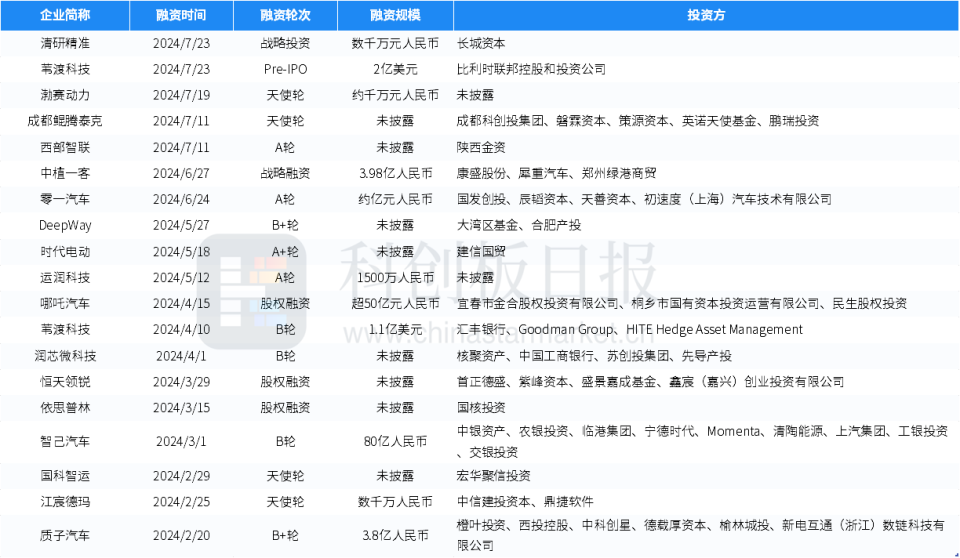Click the date 2024/4/10

coord(181,330)
